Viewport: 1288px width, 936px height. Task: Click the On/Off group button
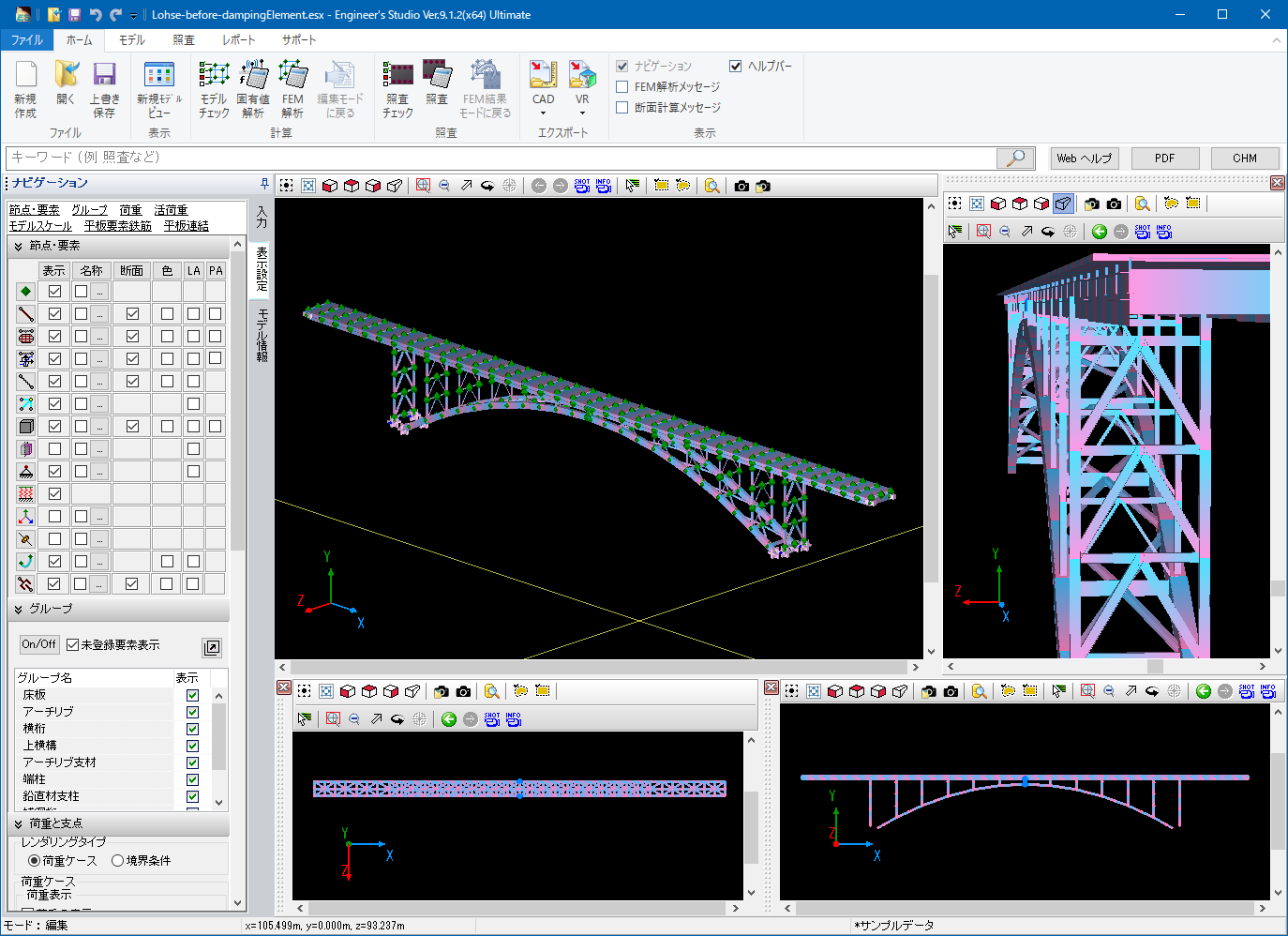click(39, 644)
